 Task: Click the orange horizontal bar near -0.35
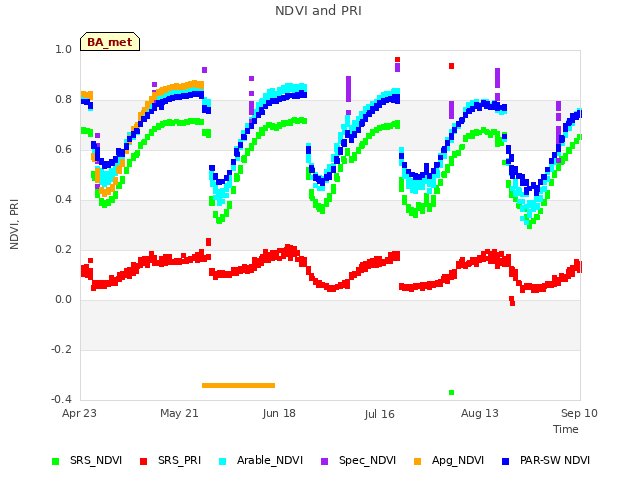pyautogui.click(x=238, y=385)
